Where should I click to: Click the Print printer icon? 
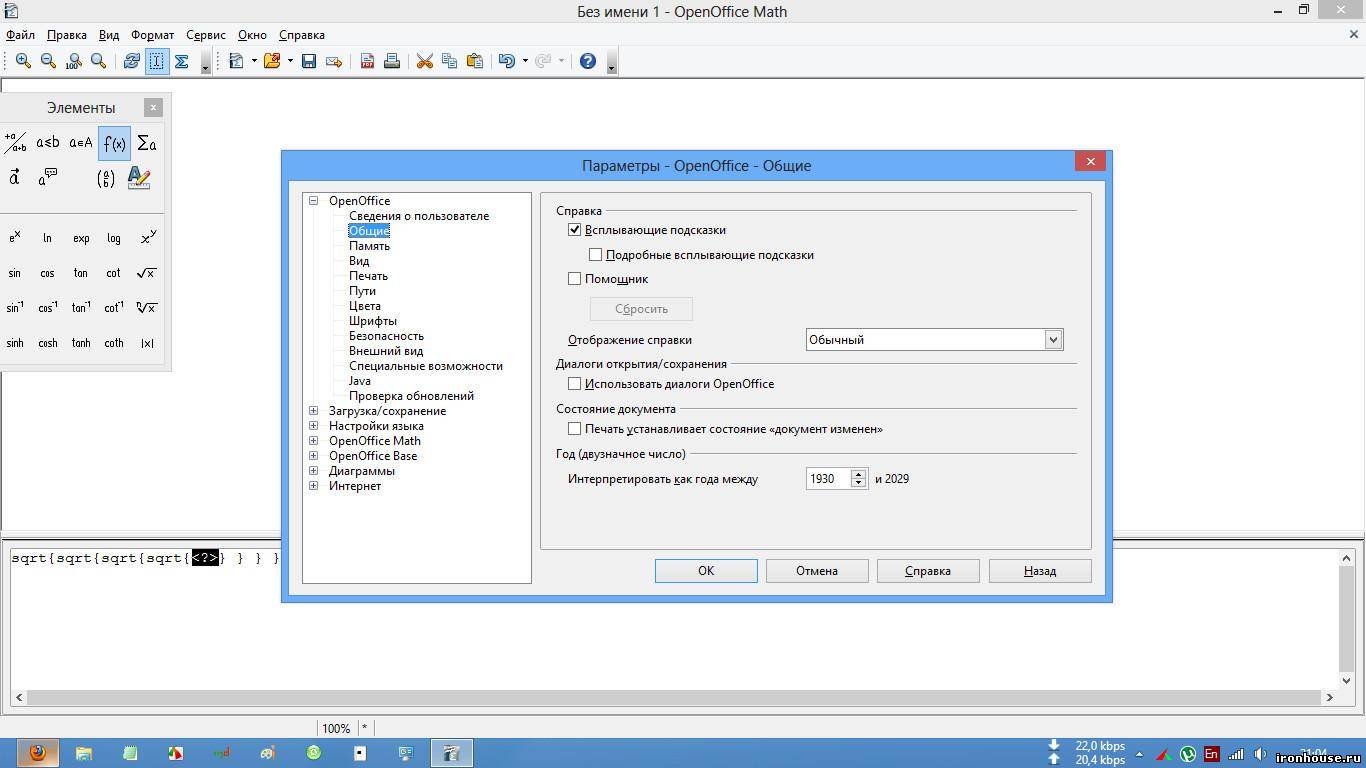coord(392,61)
